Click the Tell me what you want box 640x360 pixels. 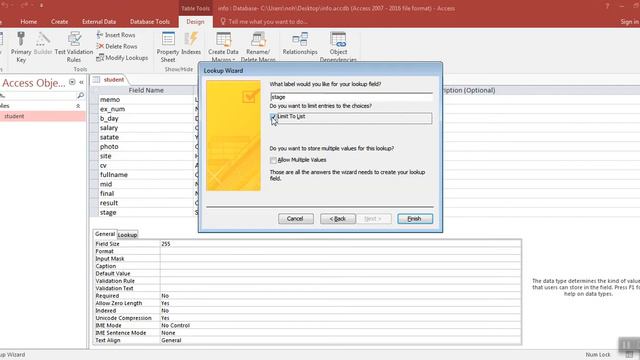coord(268,22)
